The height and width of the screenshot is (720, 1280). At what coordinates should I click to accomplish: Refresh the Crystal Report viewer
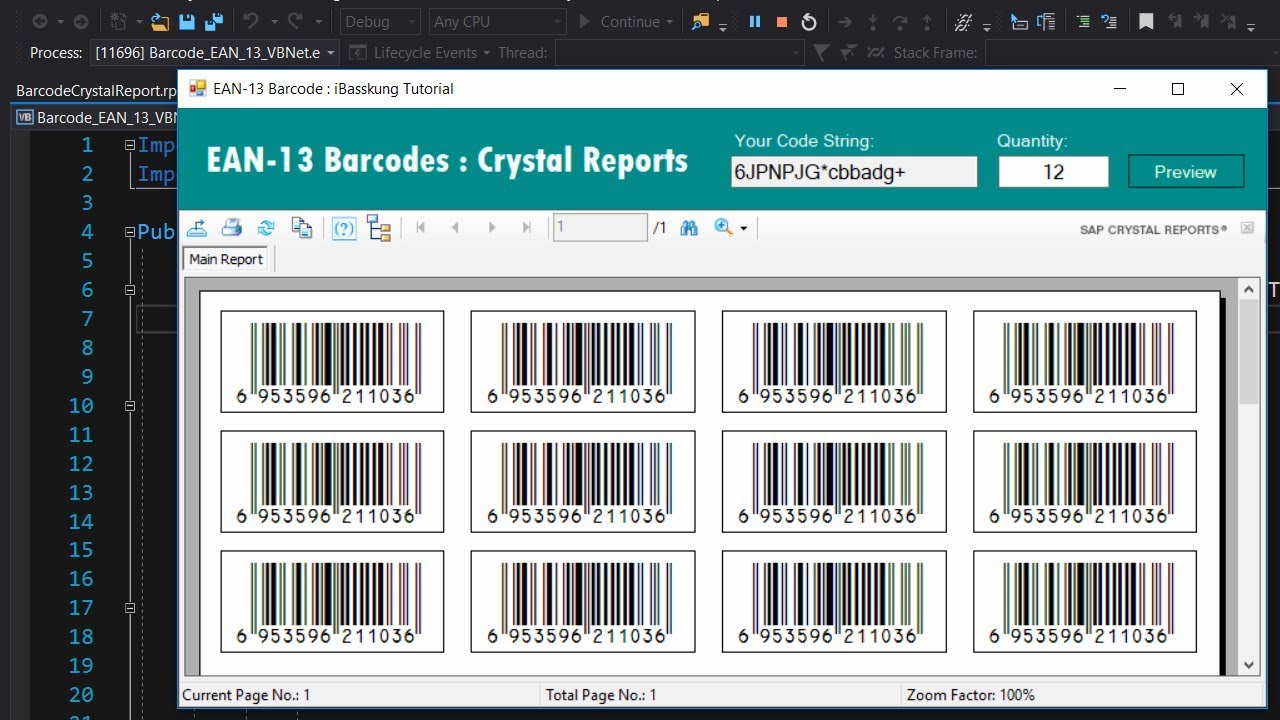coord(266,228)
